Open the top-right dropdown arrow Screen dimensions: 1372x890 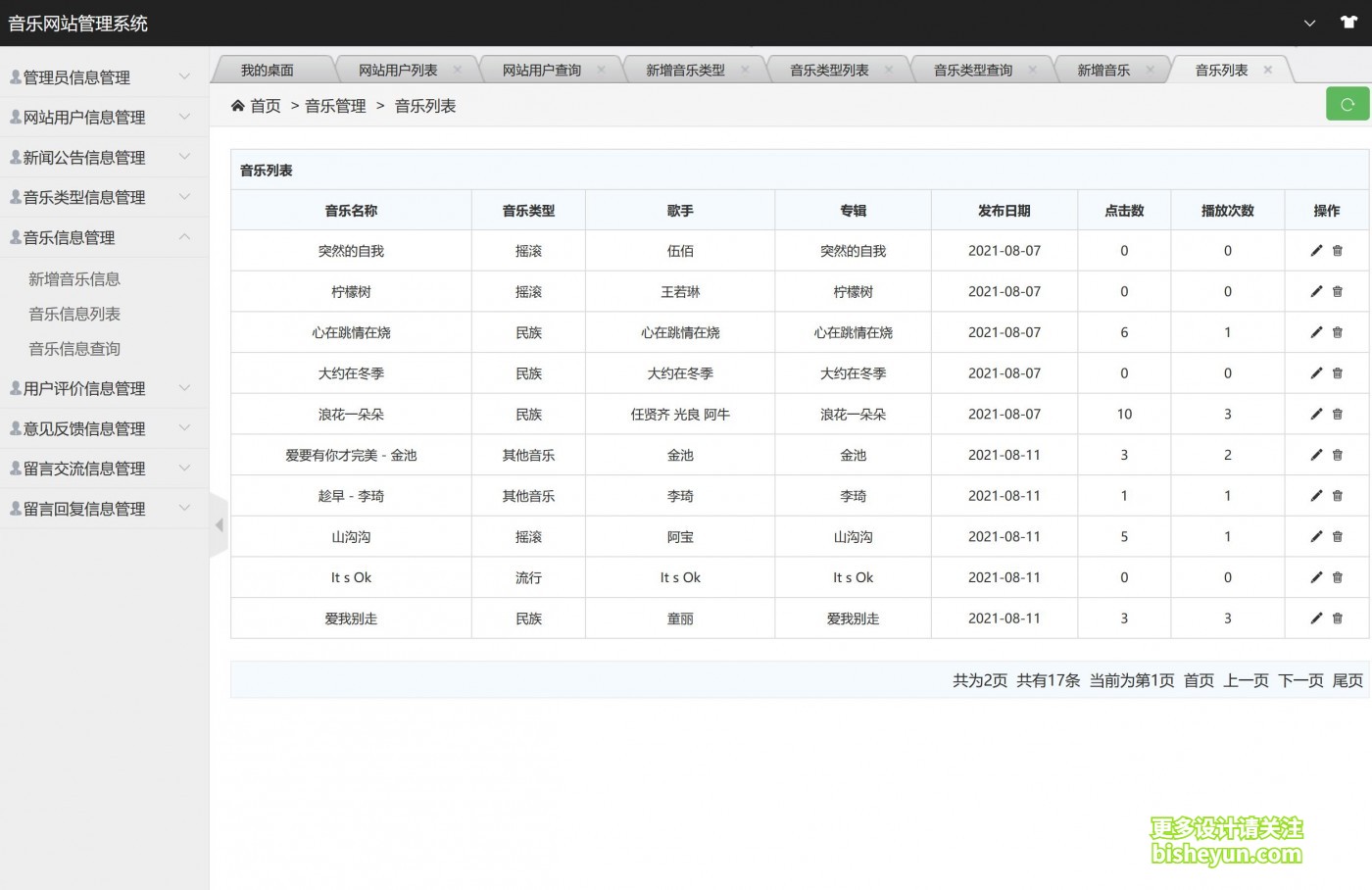pyautogui.click(x=1309, y=24)
